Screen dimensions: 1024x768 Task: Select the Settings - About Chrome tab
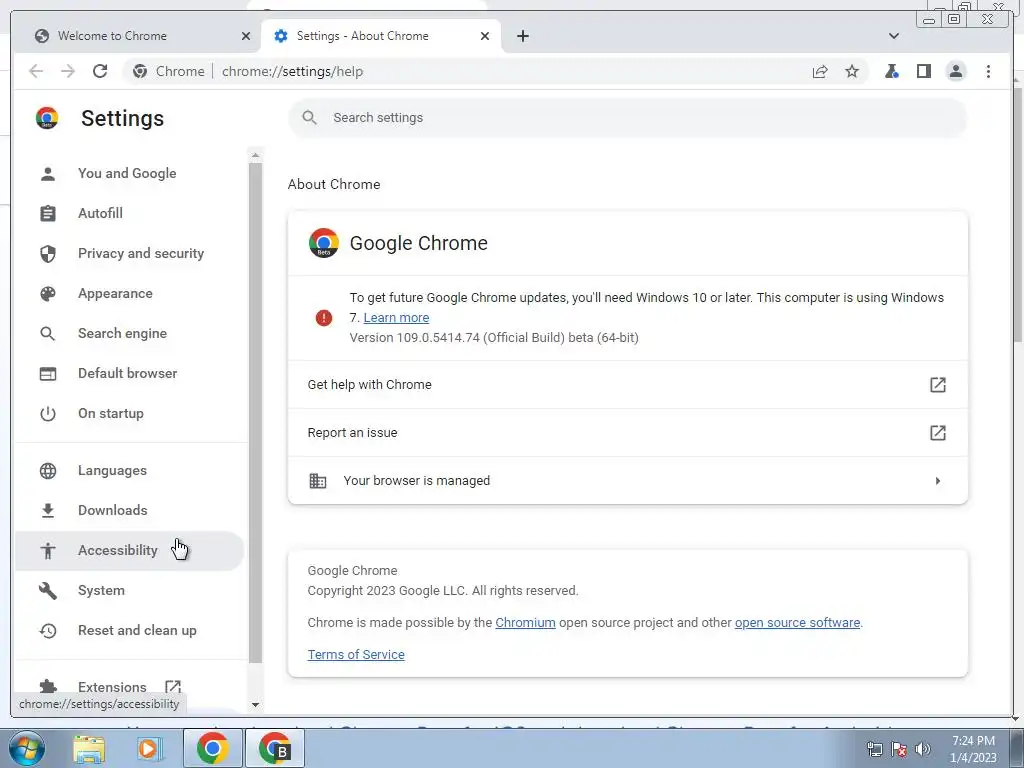pyautogui.click(x=381, y=36)
